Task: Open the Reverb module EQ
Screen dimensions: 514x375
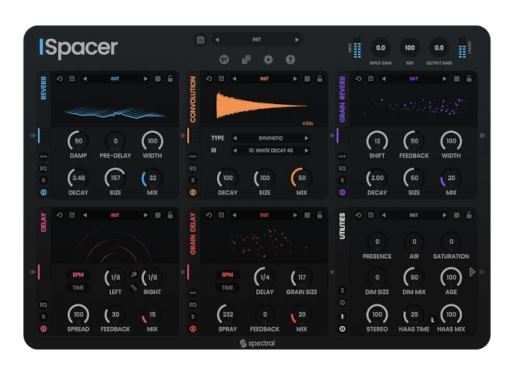Action: (44, 168)
